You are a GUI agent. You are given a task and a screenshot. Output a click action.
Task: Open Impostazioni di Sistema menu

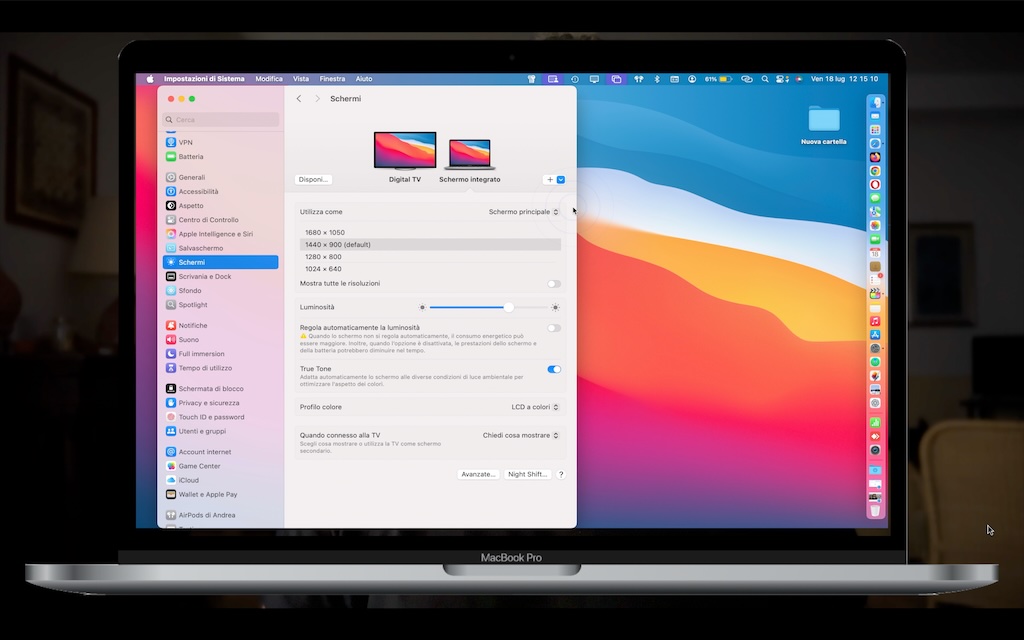[204, 79]
